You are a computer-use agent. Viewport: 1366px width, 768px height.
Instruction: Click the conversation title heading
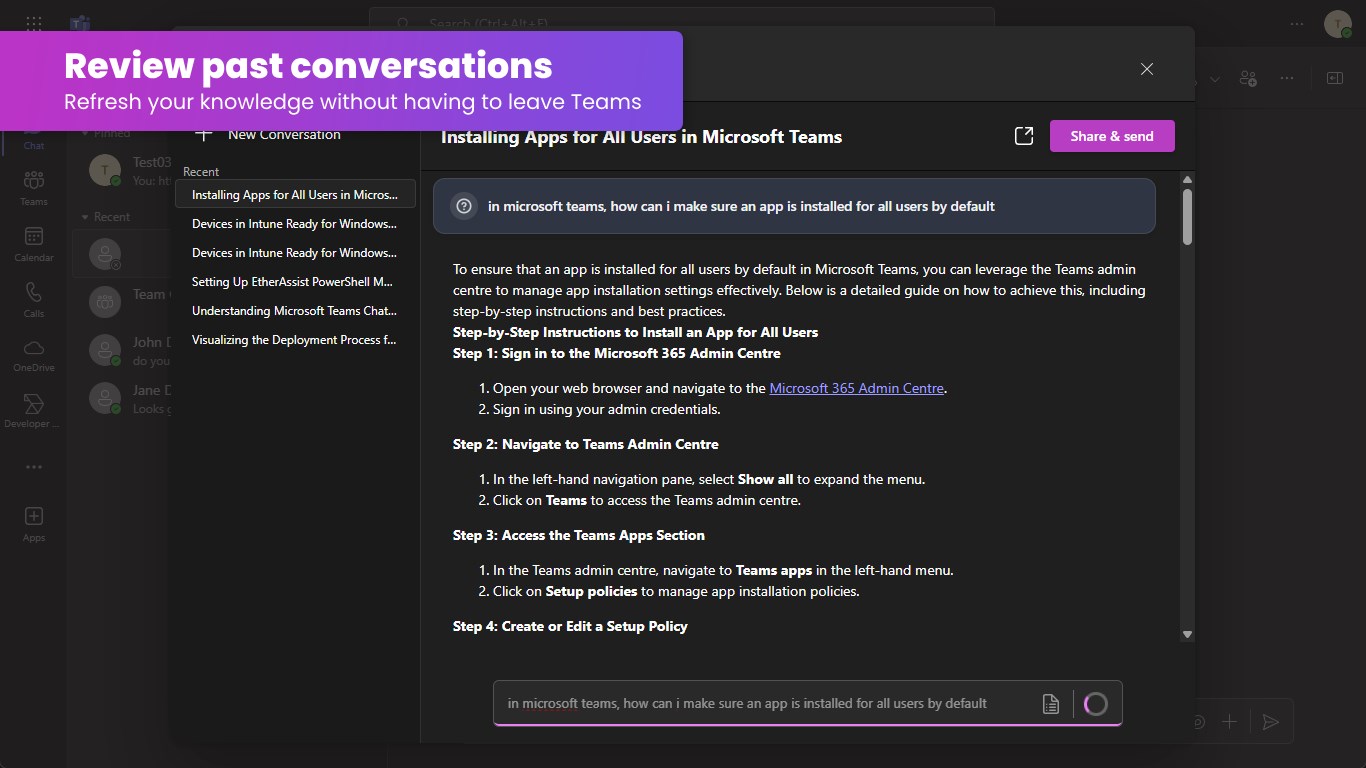click(641, 137)
